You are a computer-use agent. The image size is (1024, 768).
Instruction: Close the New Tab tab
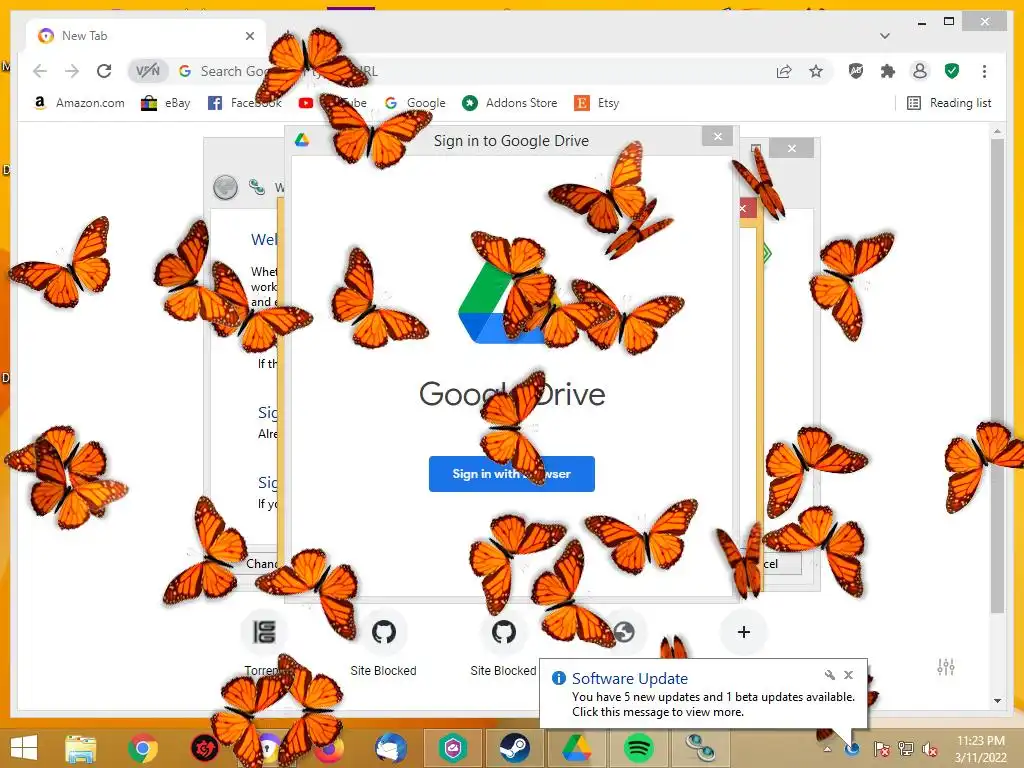(x=249, y=36)
